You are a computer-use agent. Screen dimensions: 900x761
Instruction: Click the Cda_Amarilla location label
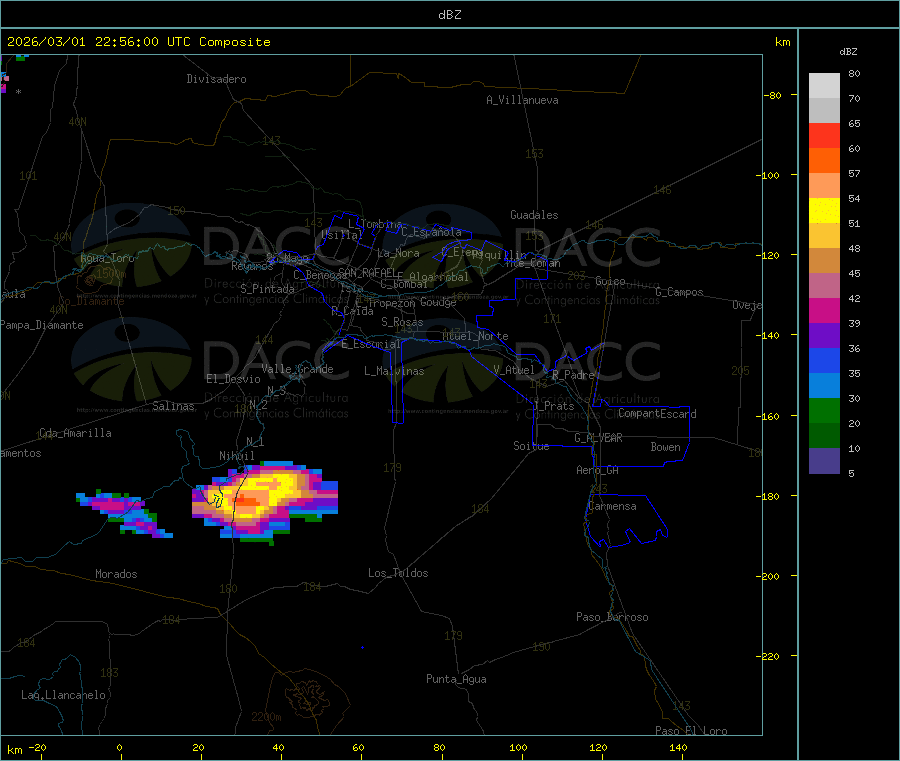[x=75, y=433]
